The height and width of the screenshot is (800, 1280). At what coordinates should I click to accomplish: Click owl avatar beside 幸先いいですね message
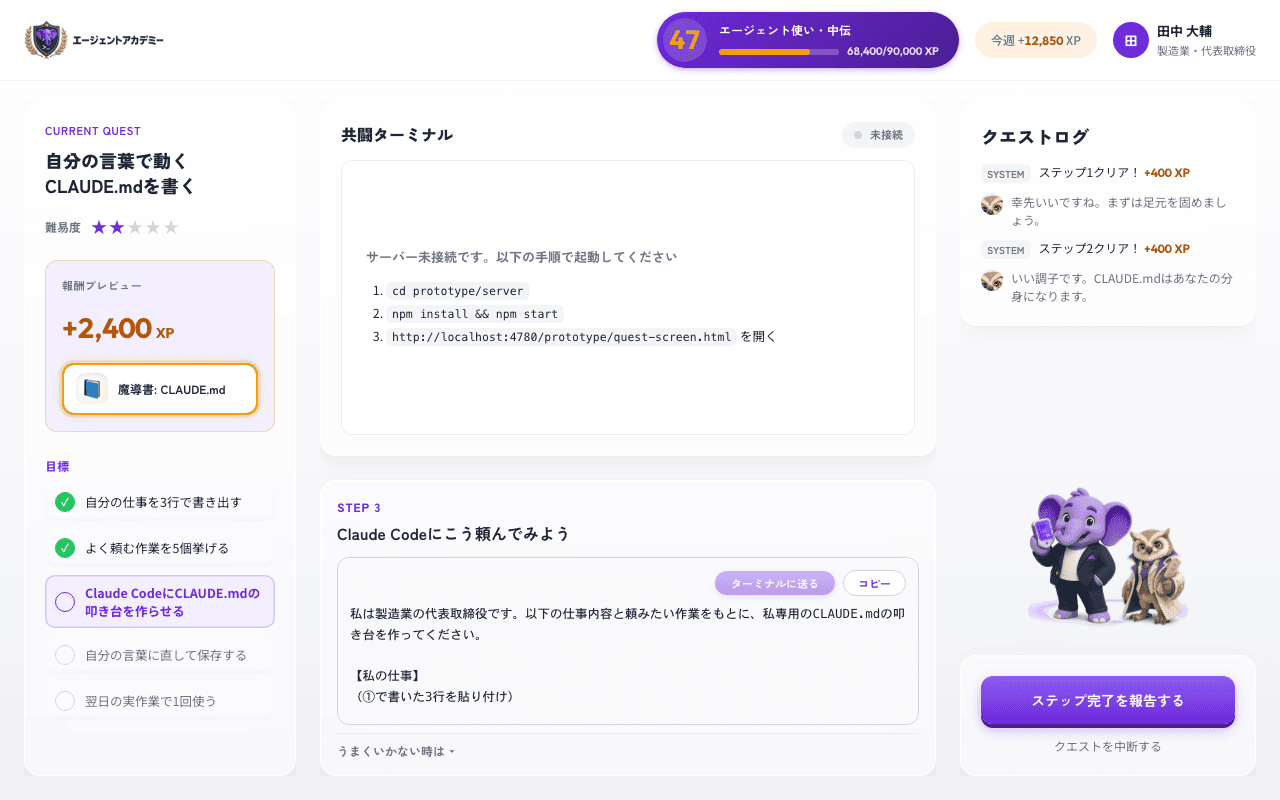pos(992,204)
